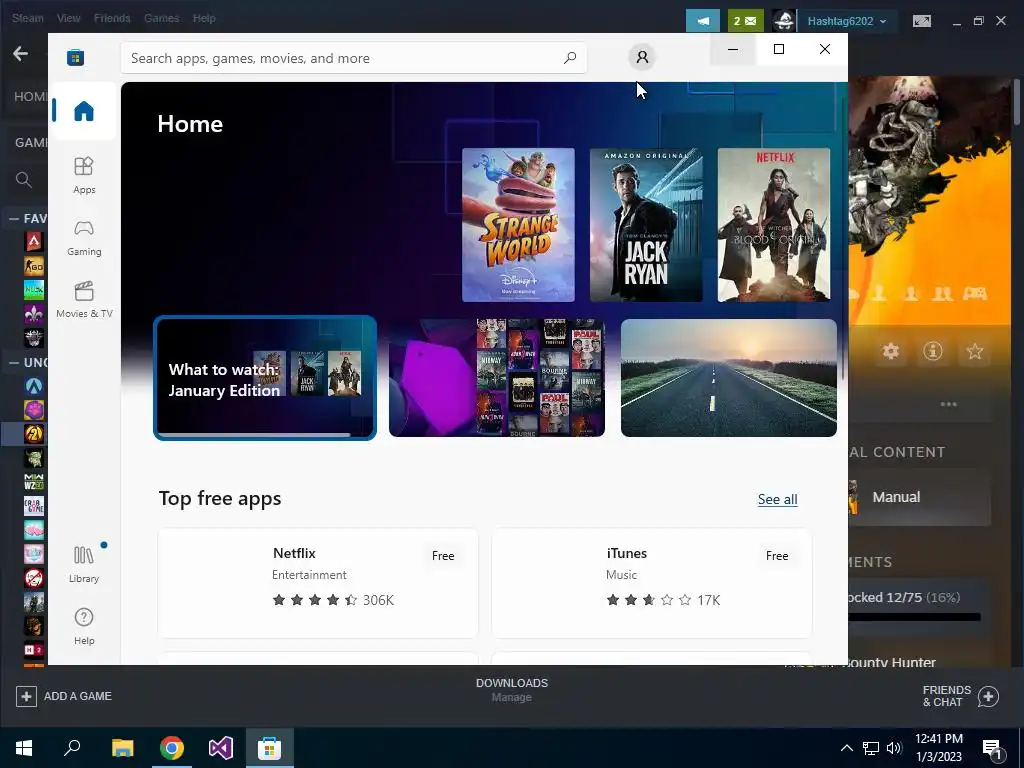The image size is (1024, 768).
Task: Open Visual Studio from taskbar
Action: click(221, 748)
